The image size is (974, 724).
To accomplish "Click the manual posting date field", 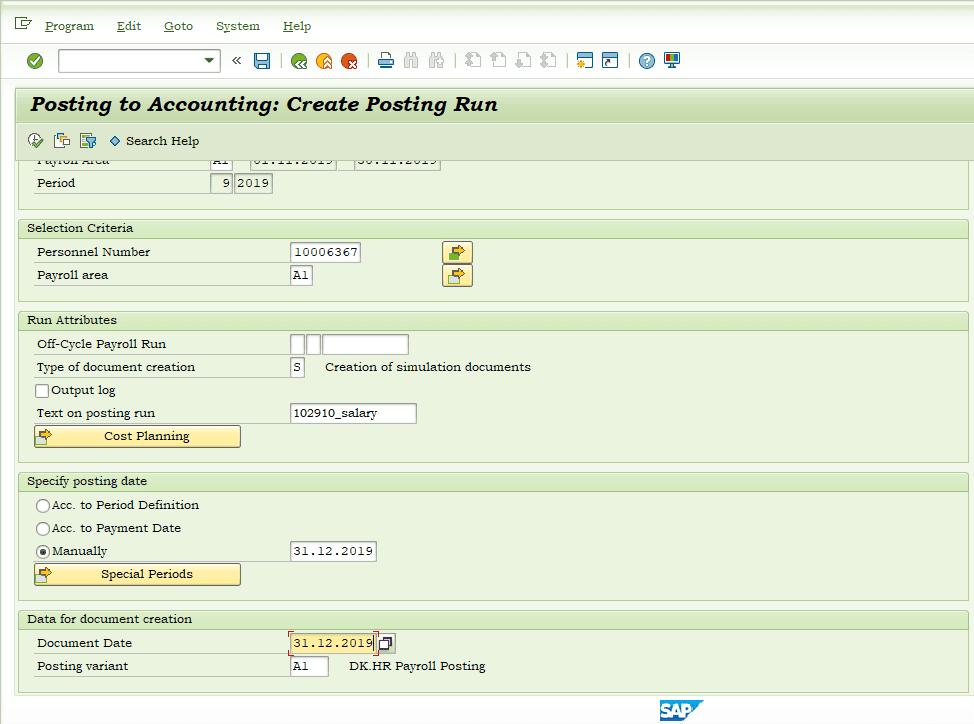I will click(333, 551).
